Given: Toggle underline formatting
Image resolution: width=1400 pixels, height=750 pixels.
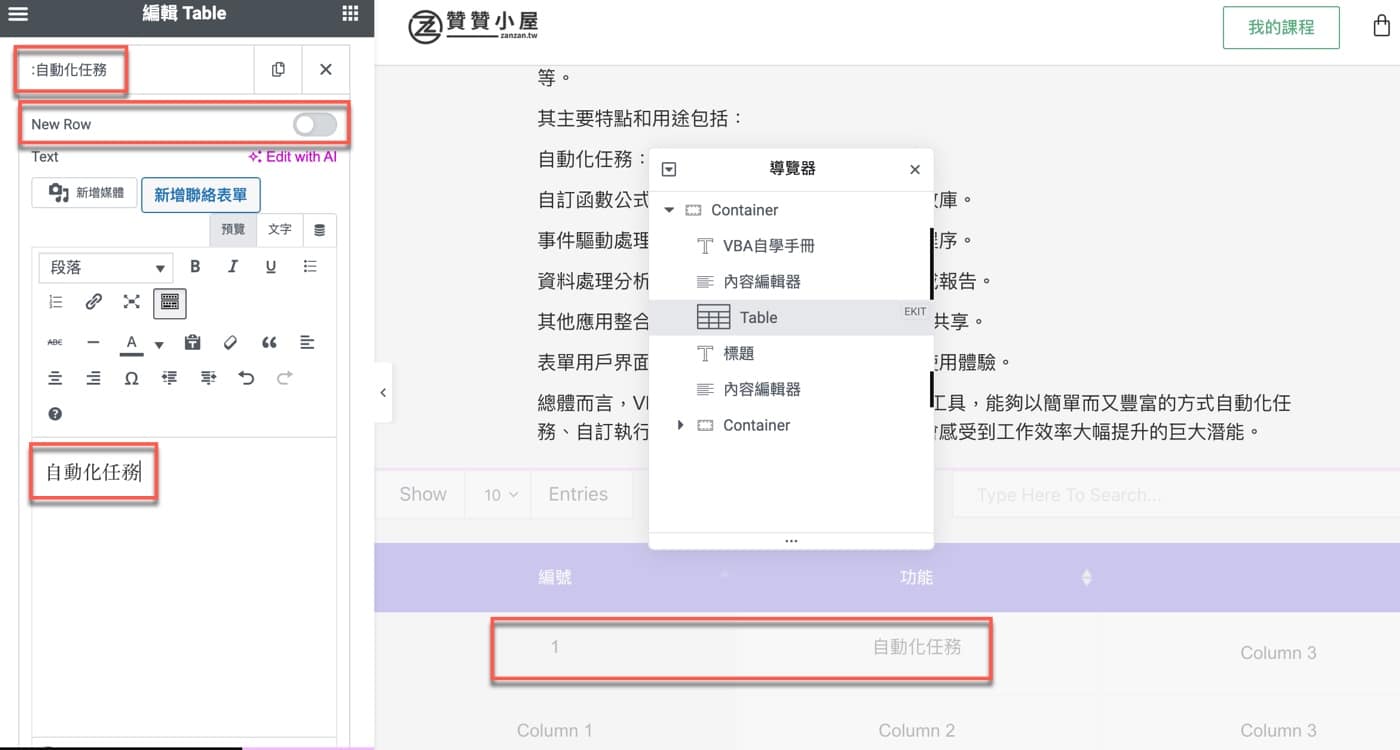Looking at the screenshot, I should (x=271, y=267).
